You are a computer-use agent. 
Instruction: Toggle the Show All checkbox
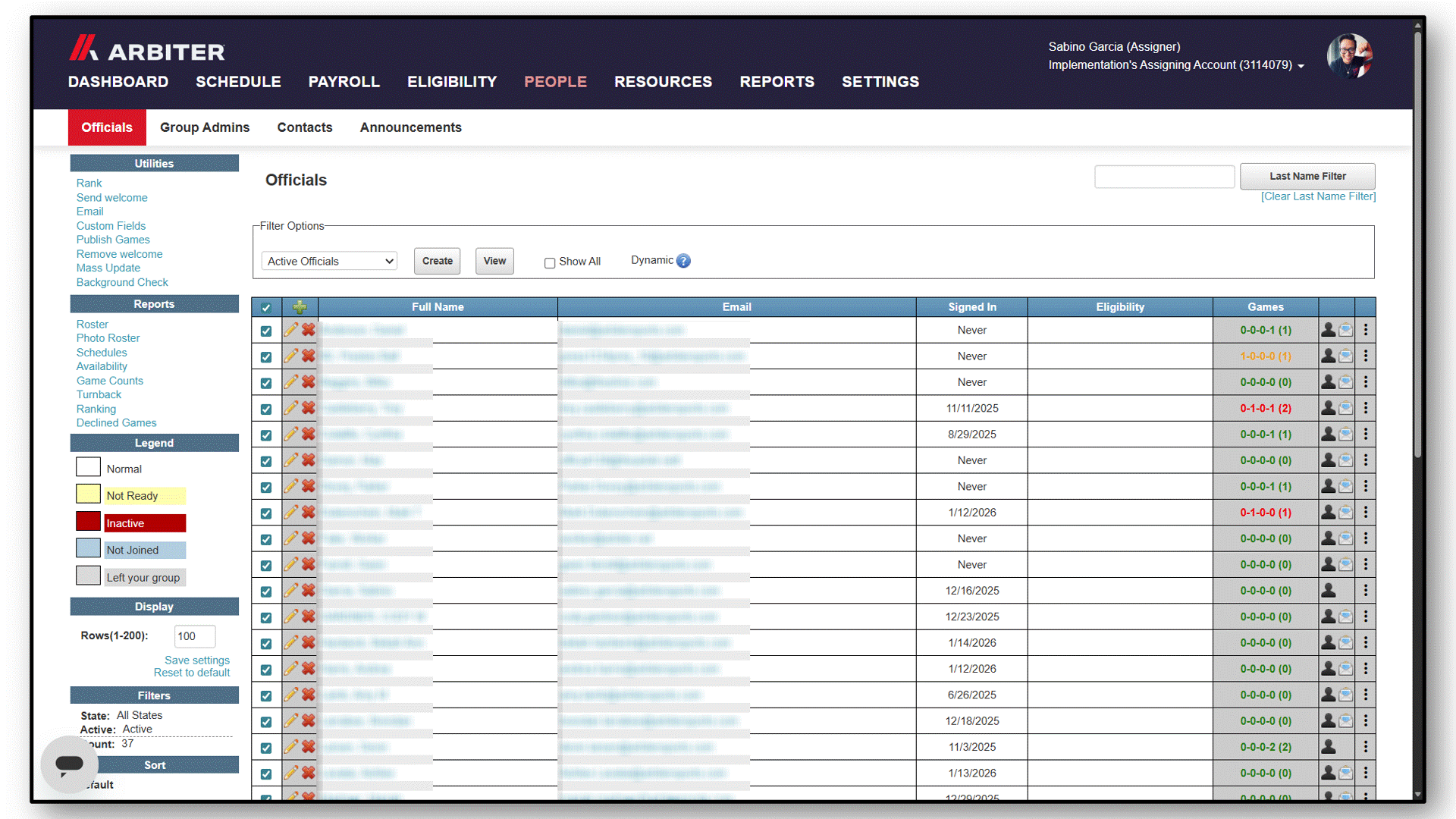tap(550, 262)
